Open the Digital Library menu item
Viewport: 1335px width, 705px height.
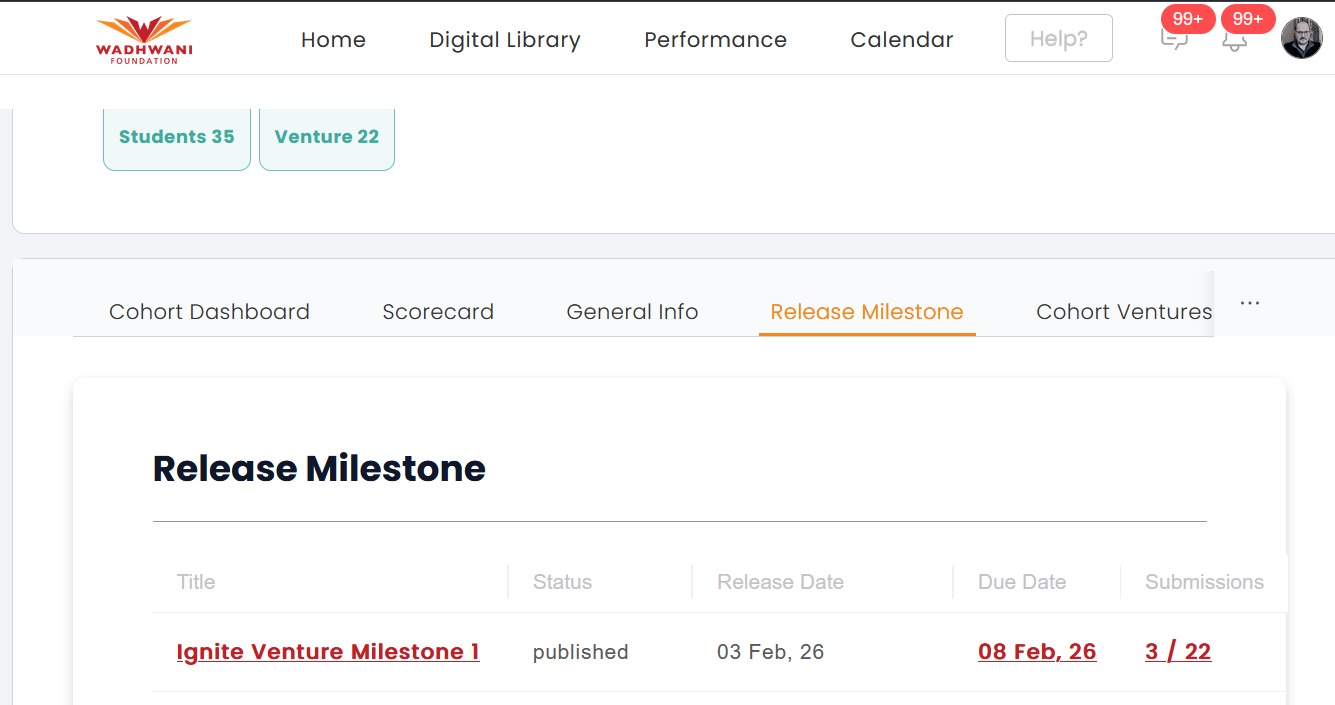click(504, 40)
